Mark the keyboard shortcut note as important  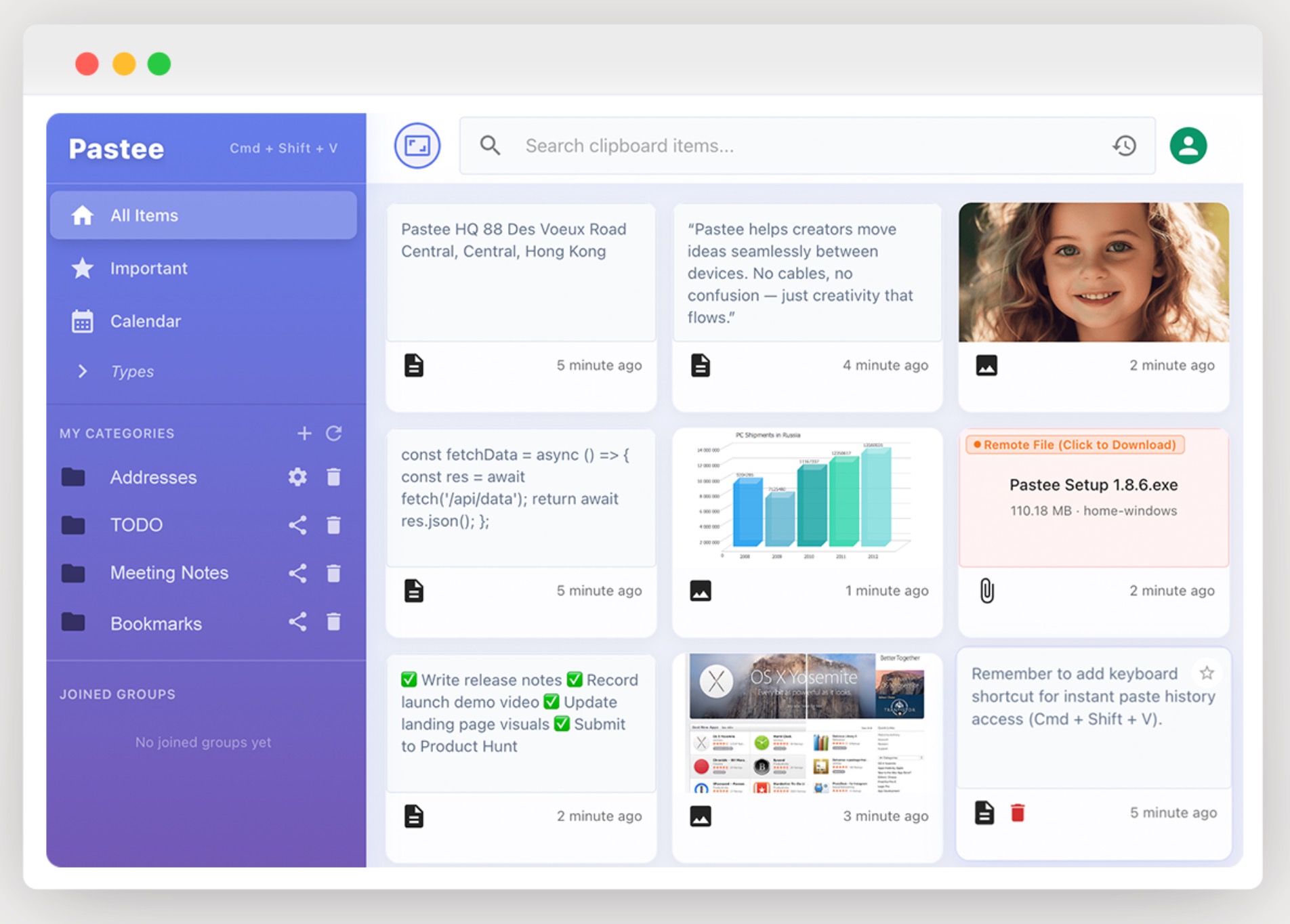(x=1207, y=673)
